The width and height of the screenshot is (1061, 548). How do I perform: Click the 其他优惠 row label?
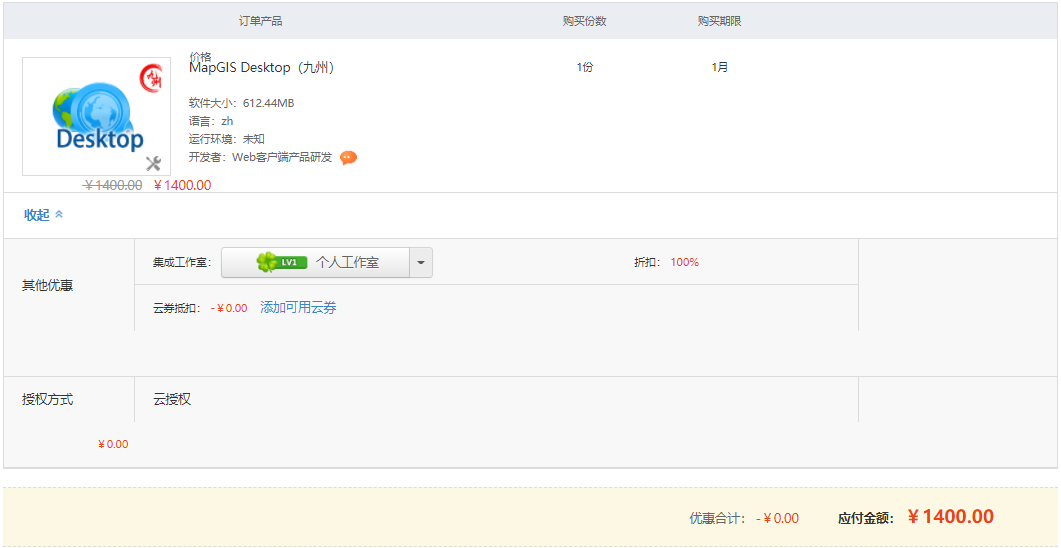coord(47,286)
